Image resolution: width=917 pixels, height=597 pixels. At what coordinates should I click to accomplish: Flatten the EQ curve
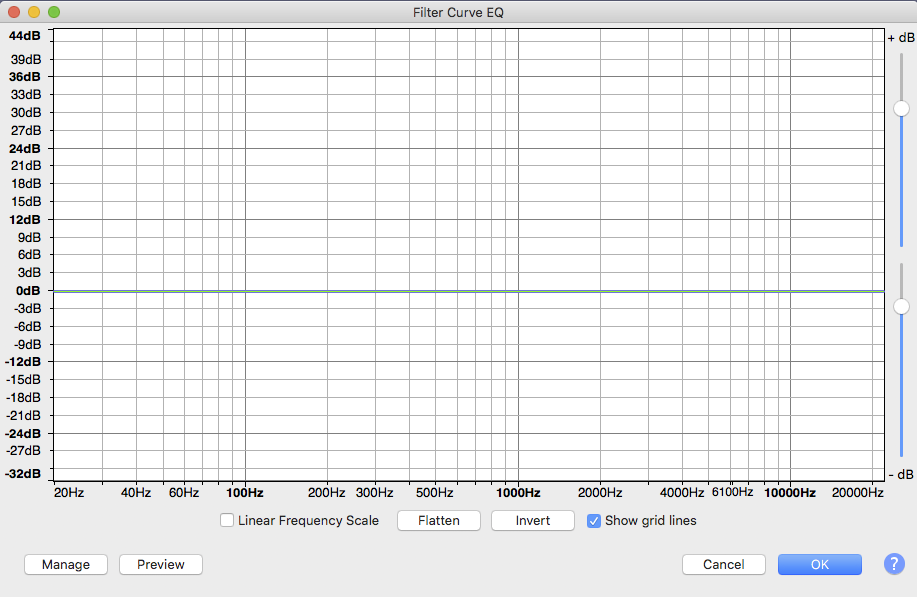pos(439,520)
